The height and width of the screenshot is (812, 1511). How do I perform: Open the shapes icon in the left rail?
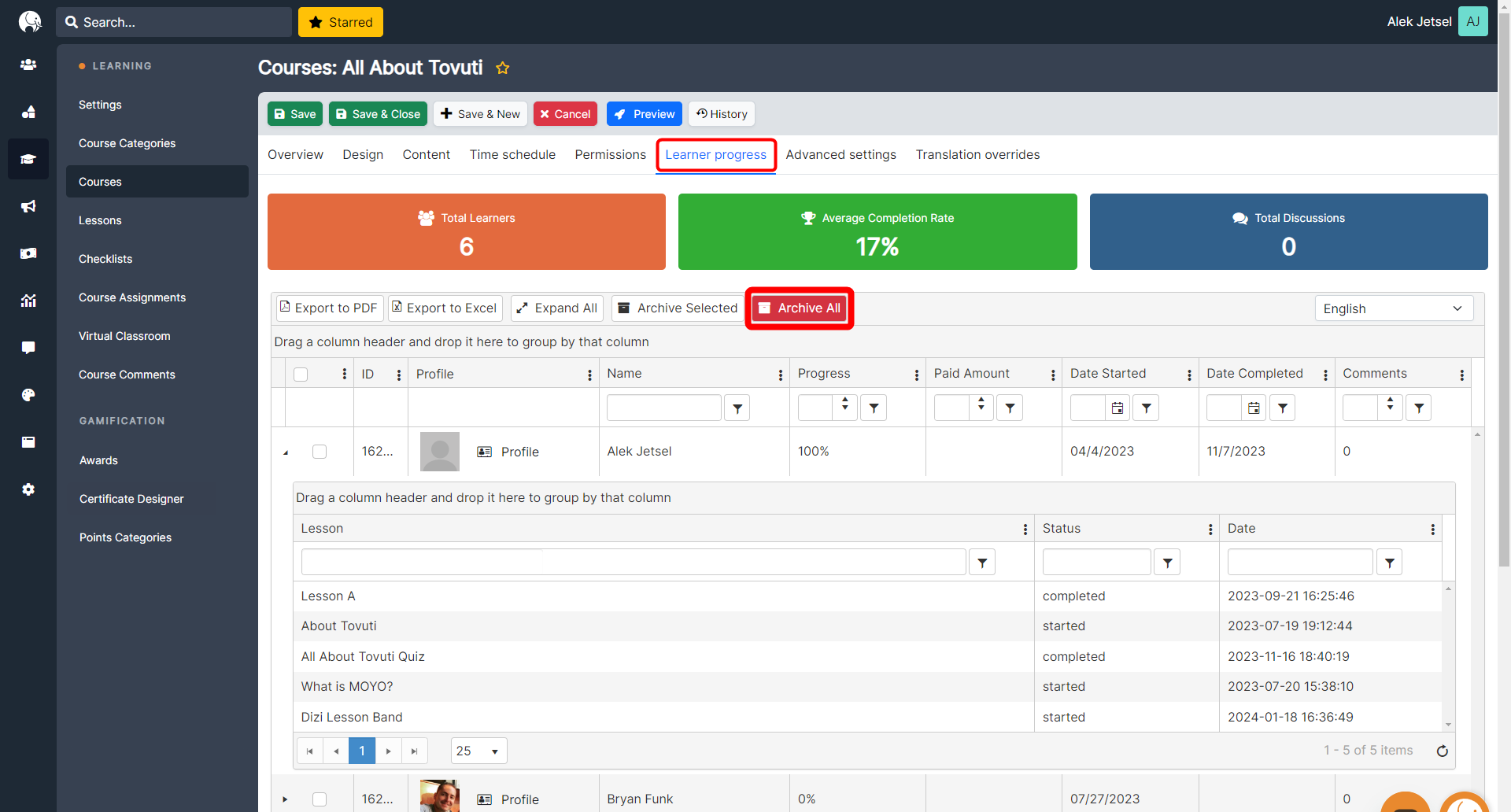(28, 112)
